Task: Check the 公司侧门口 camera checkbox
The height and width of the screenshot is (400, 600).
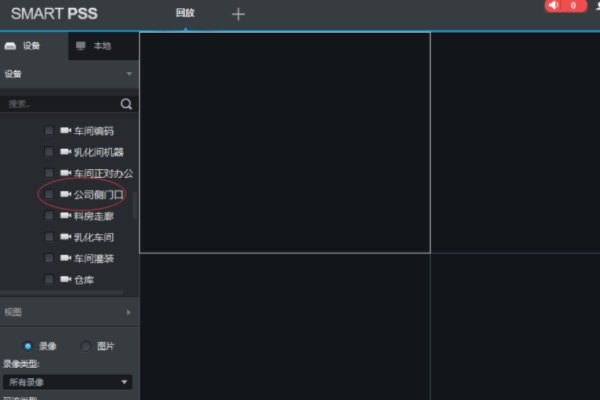Action: click(x=48, y=195)
